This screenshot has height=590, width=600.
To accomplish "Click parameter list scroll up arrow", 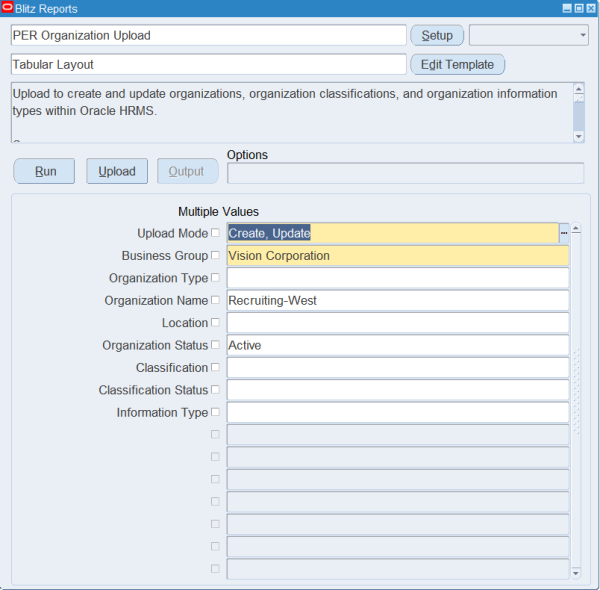I will pos(576,229).
